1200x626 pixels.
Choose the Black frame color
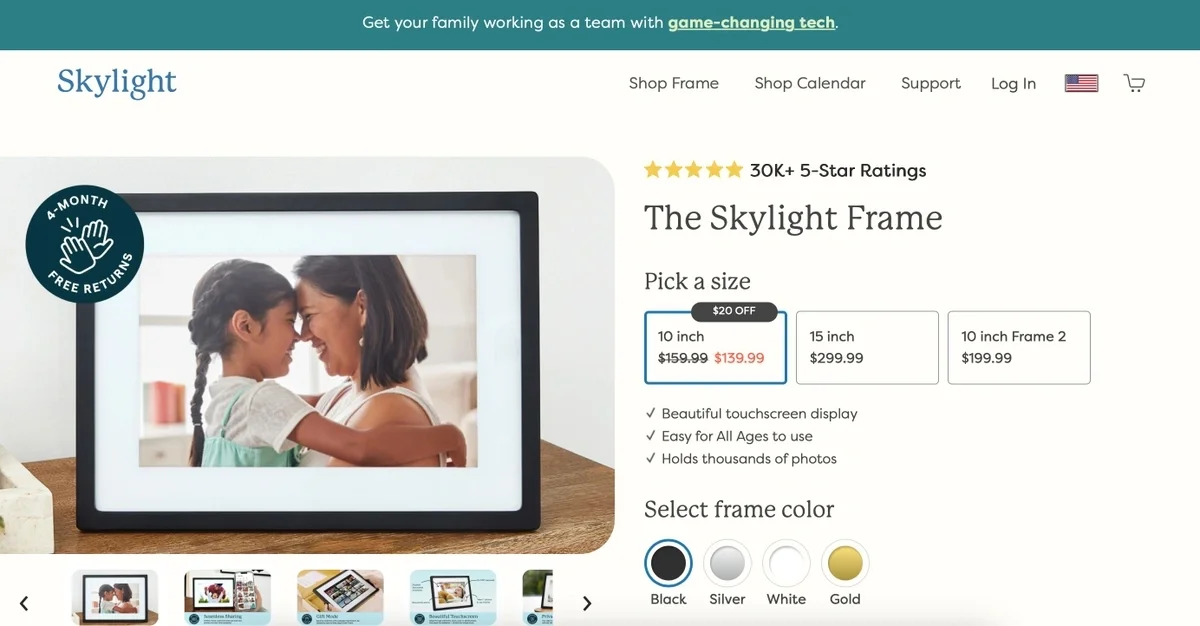[668, 564]
